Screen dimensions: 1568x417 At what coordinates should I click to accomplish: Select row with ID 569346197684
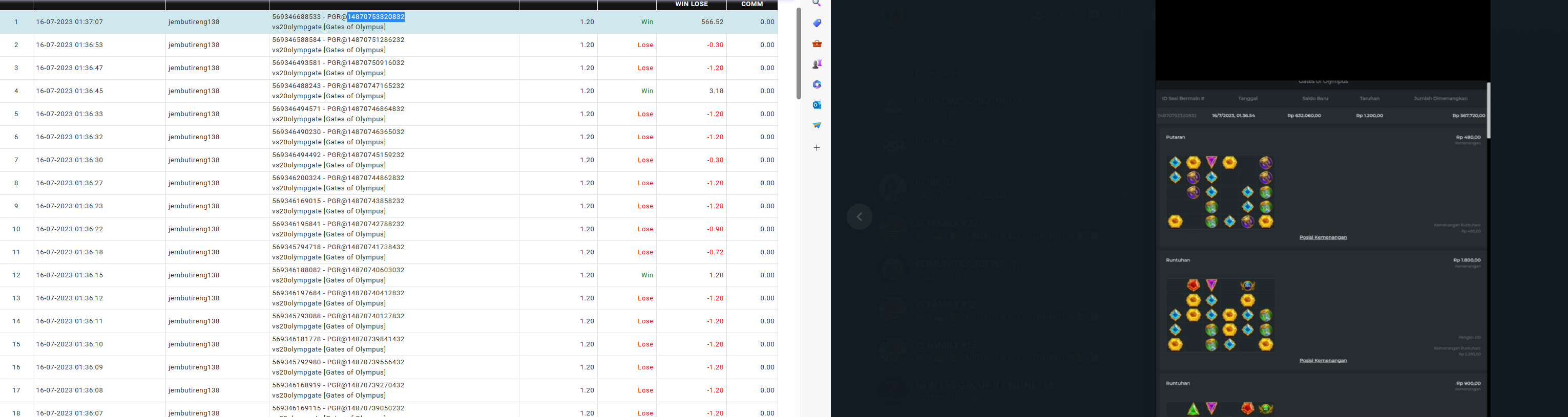pyautogui.click(x=388, y=298)
